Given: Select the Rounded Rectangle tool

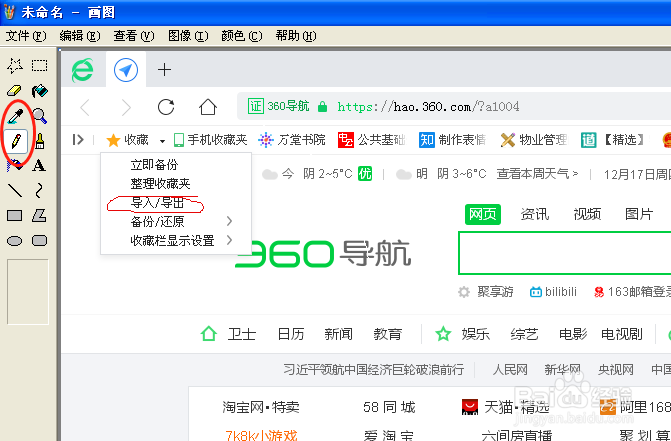Looking at the screenshot, I should pos(39,241).
